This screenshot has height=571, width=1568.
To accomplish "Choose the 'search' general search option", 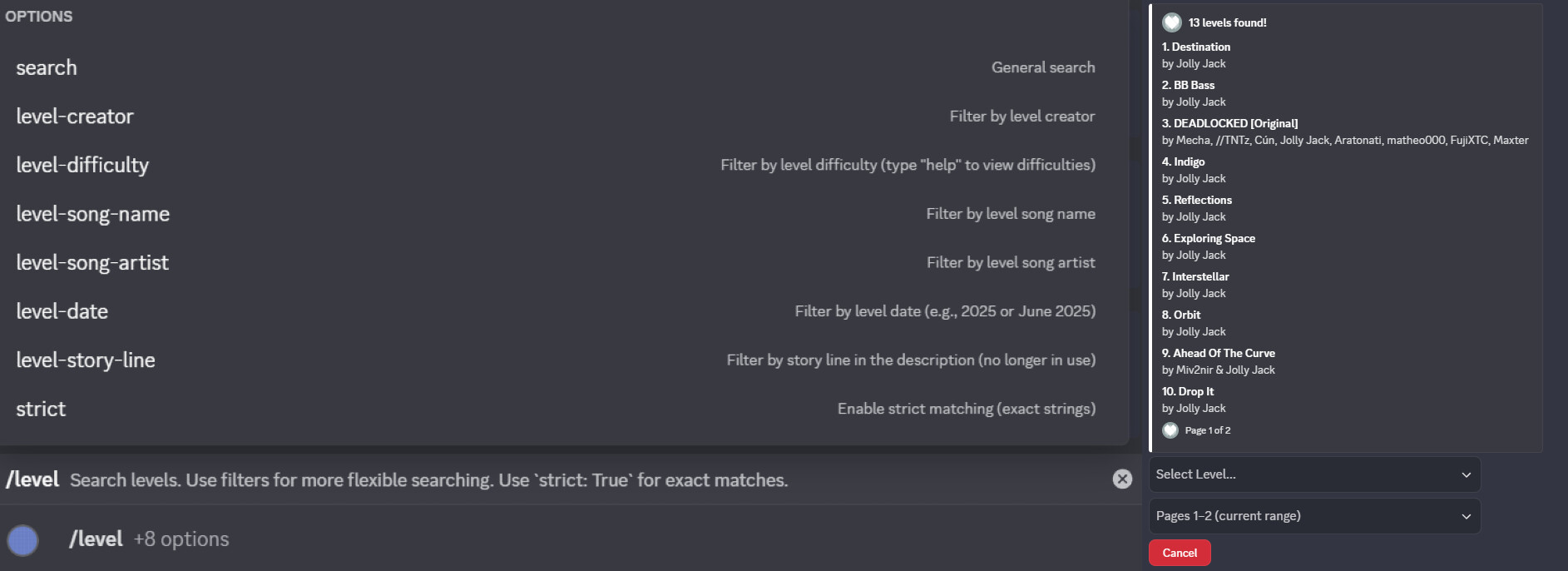I will tap(47, 67).
